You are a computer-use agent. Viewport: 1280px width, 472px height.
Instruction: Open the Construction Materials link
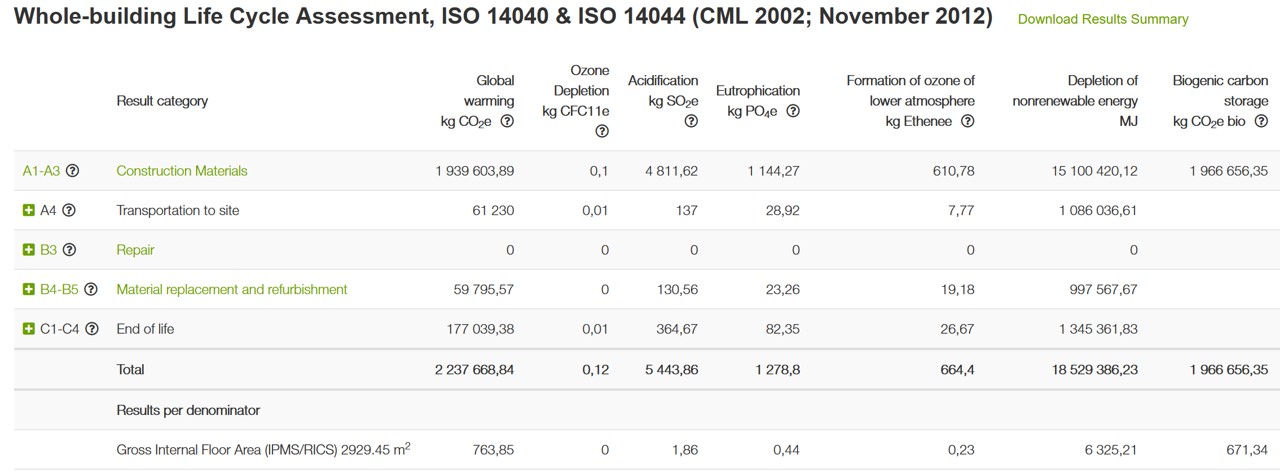tap(182, 171)
